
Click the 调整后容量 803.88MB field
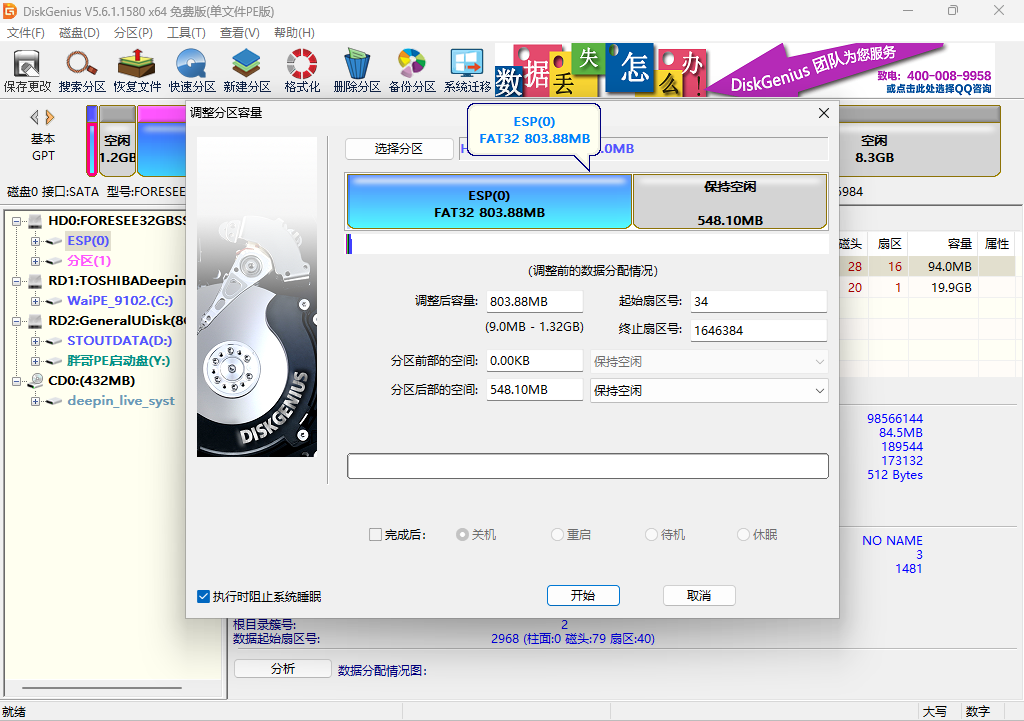(534, 302)
